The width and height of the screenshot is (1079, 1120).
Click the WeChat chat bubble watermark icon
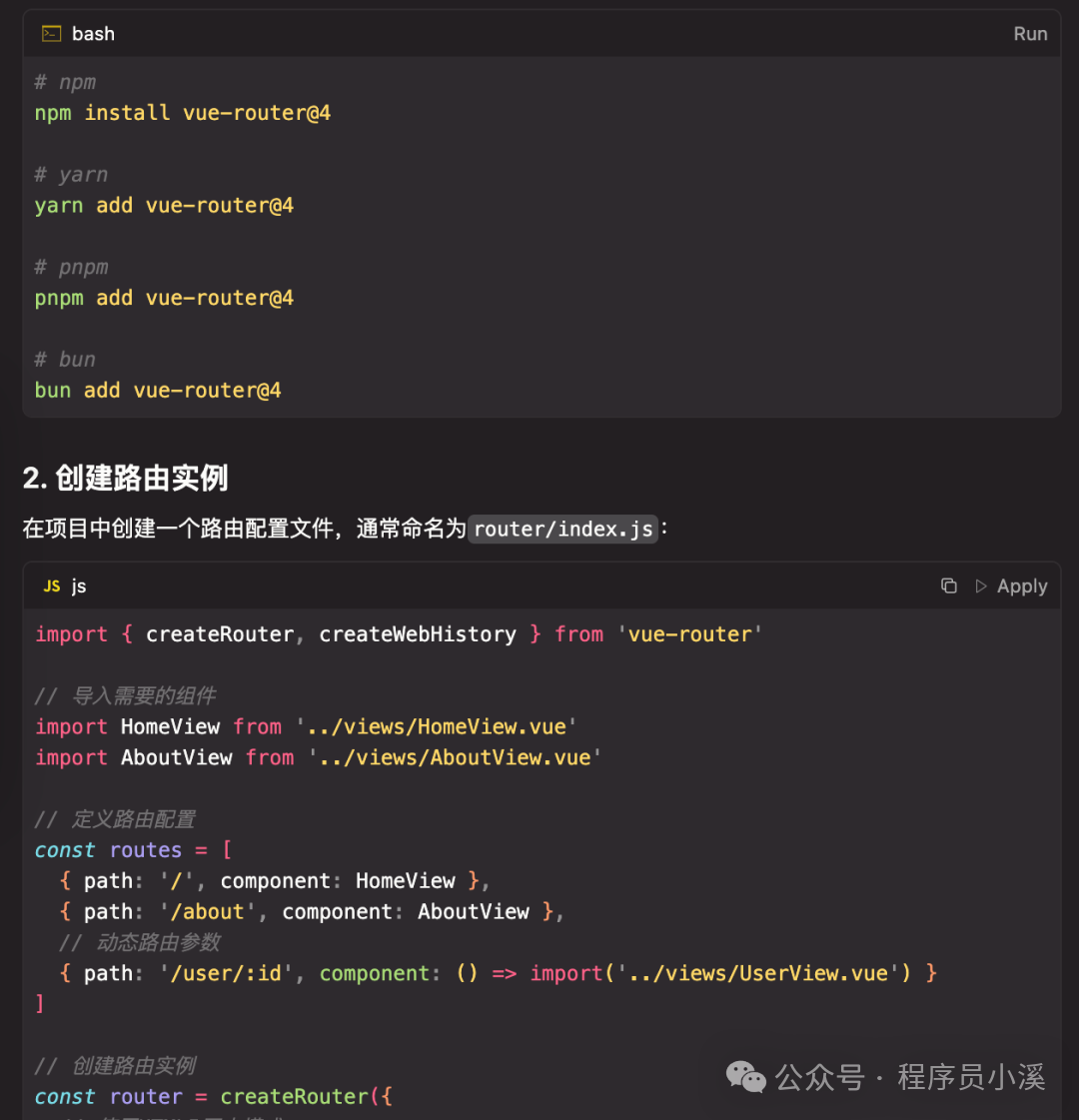coord(745,1078)
